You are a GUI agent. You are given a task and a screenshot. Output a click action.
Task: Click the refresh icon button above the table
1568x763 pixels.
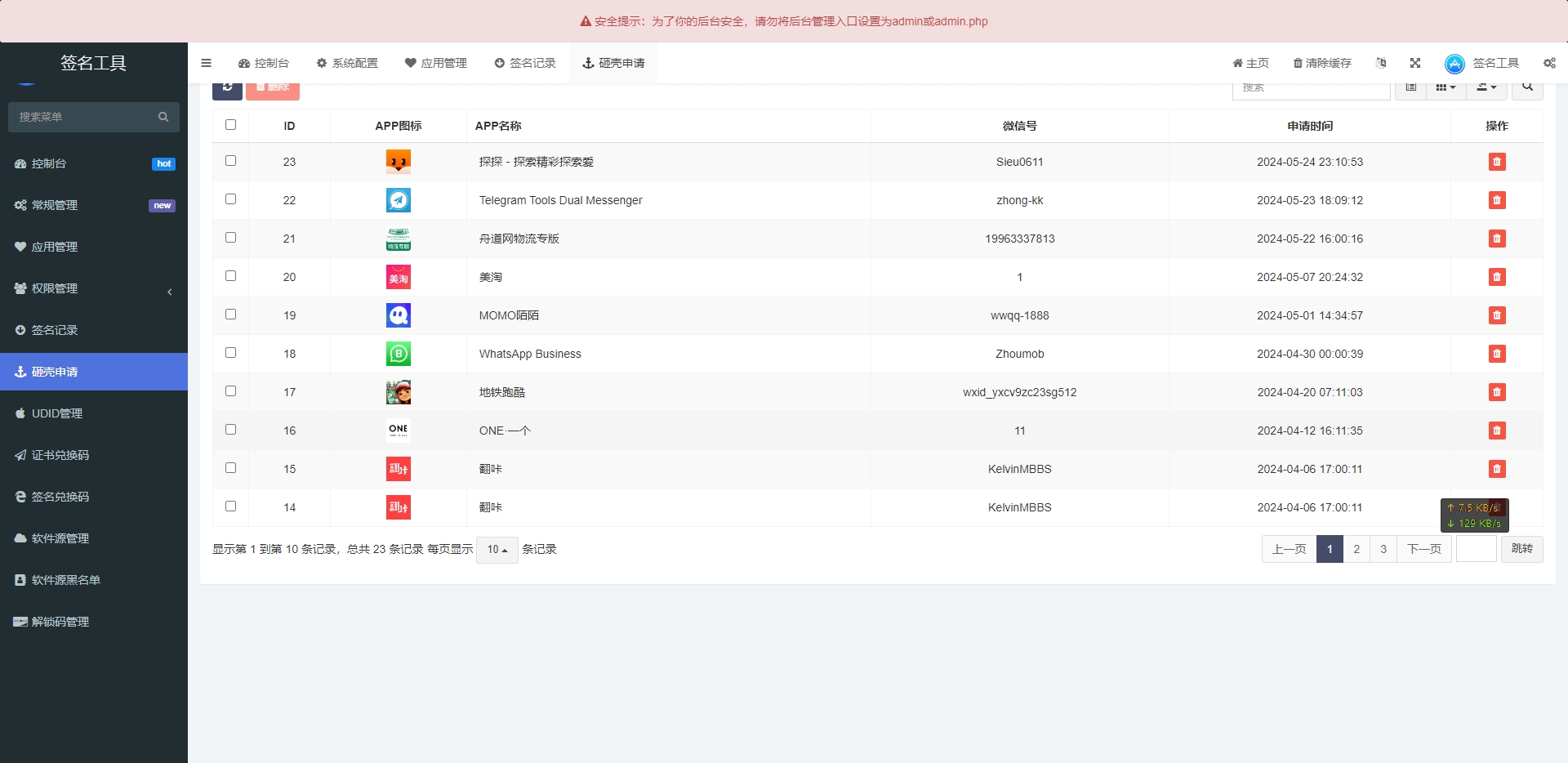pos(227,88)
